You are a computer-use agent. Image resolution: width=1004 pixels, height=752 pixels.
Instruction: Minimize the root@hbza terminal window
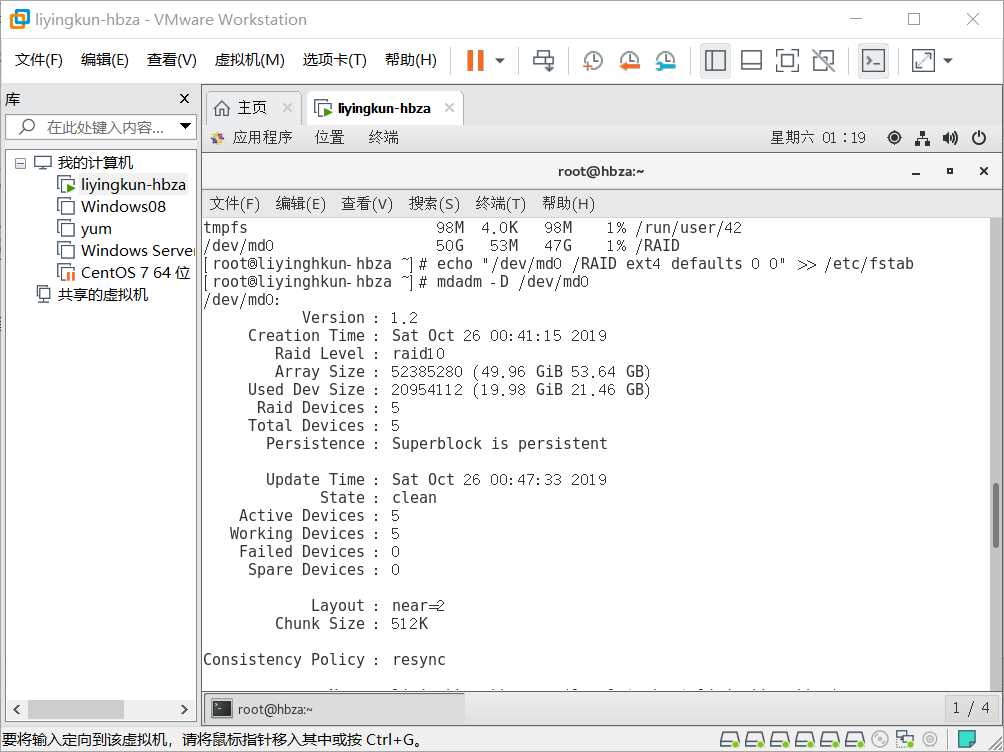click(x=916, y=171)
